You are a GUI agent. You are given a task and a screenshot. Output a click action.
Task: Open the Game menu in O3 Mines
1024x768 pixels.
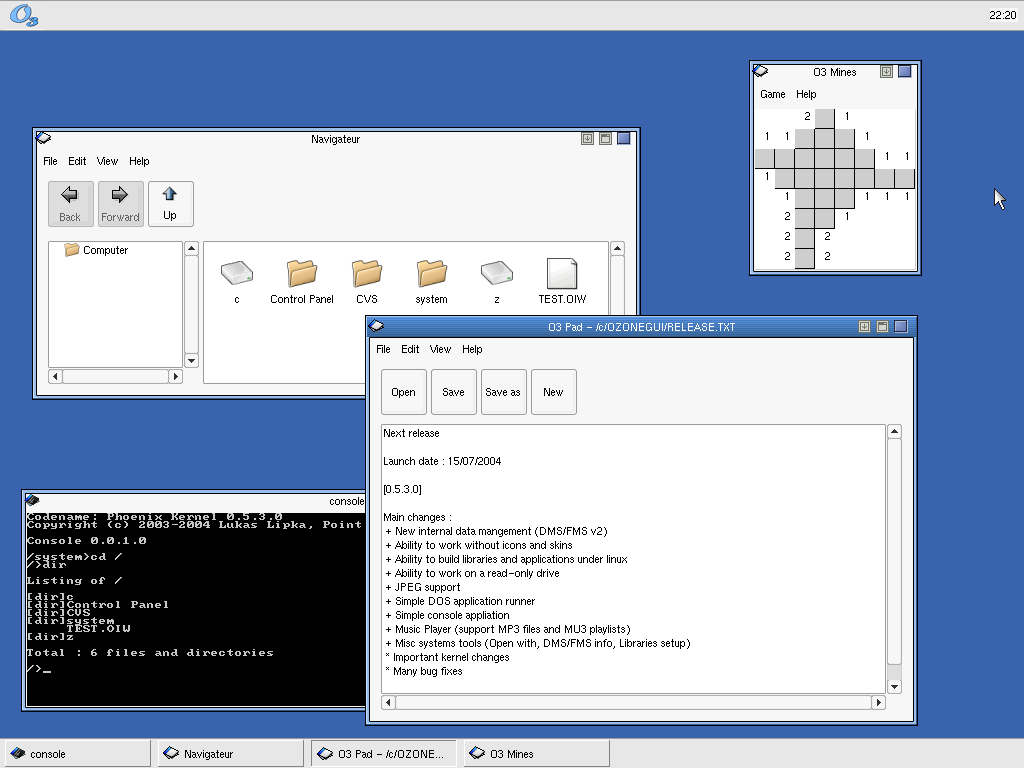[x=773, y=94]
